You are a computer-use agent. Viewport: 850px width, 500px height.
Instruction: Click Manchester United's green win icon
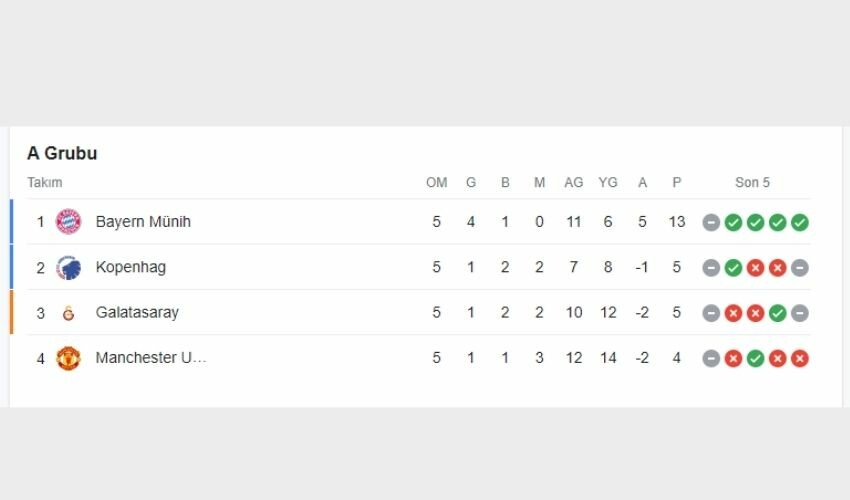(x=755, y=358)
